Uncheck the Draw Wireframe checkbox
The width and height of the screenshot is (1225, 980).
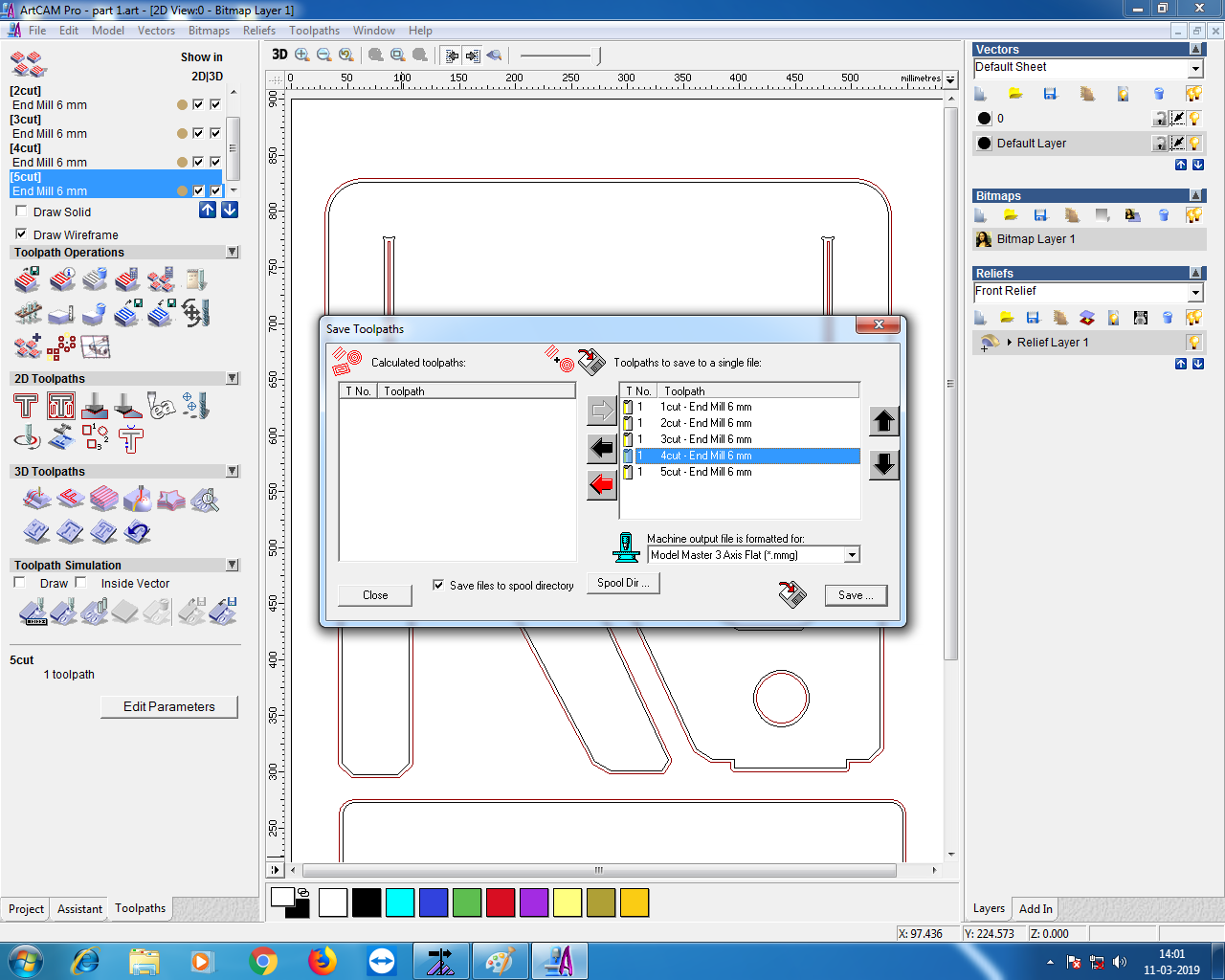pyautogui.click(x=21, y=234)
